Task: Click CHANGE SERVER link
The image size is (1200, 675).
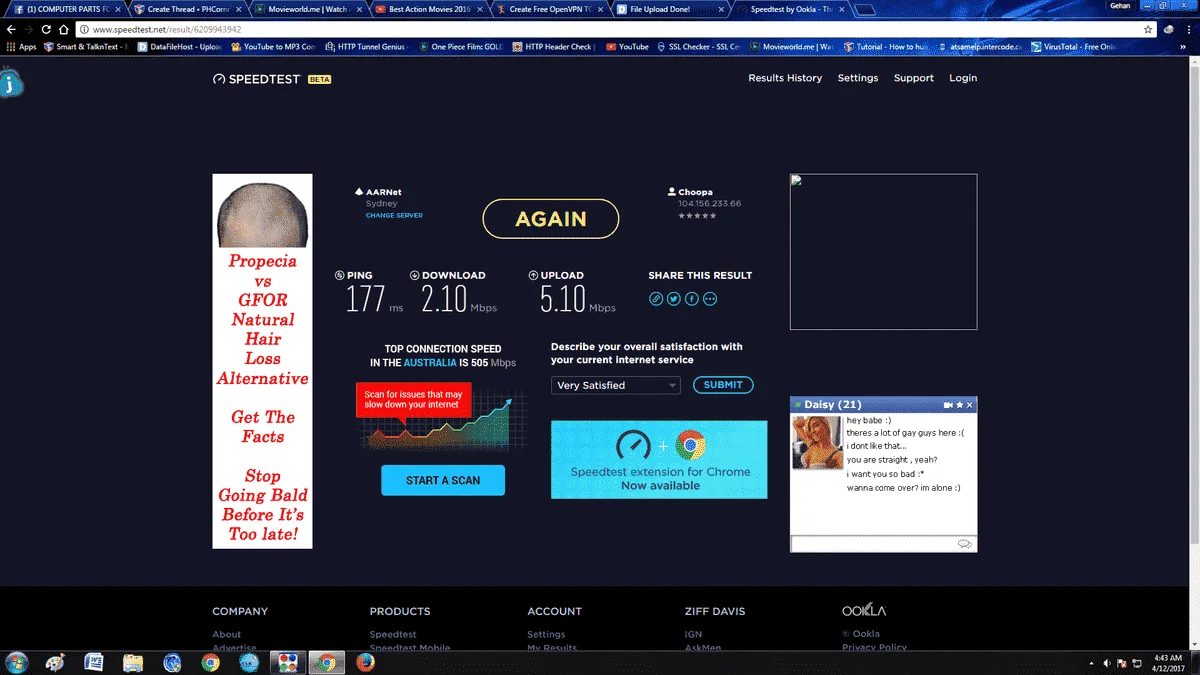Action: [x=394, y=215]
